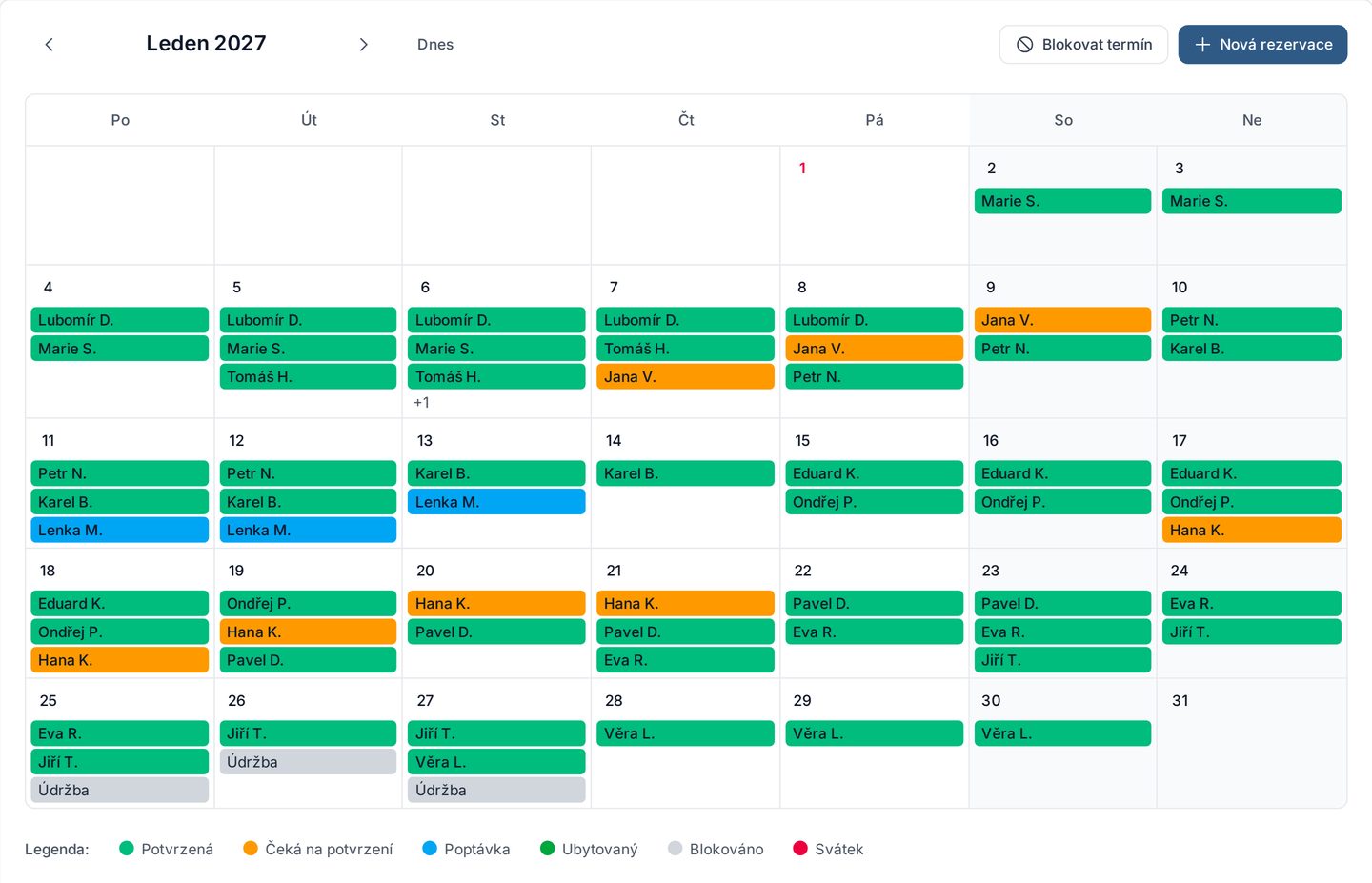Open Marie S. reservation on January 2
The image size is (1372, 883).
point(1062,201)
